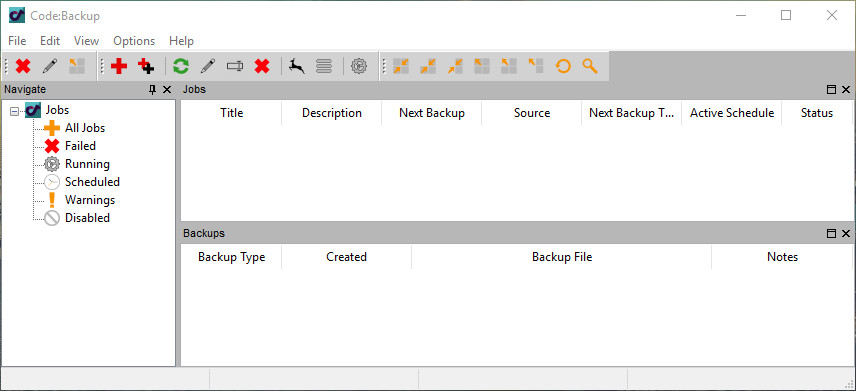Click the gray gear icon in the toolbar
This screenshot has height=391, width=856.
tap(359, 67)
